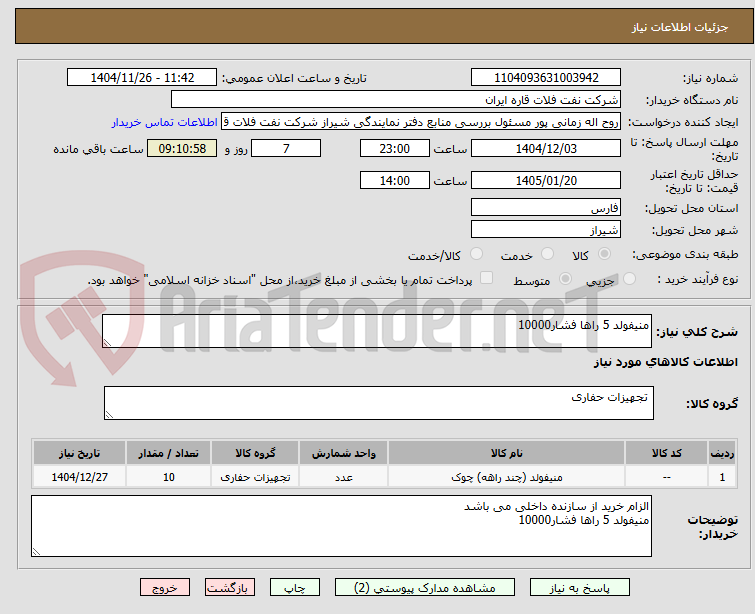Select the کالا/خدمت radio button
This screenshot has height=614, width=755.
476,253
